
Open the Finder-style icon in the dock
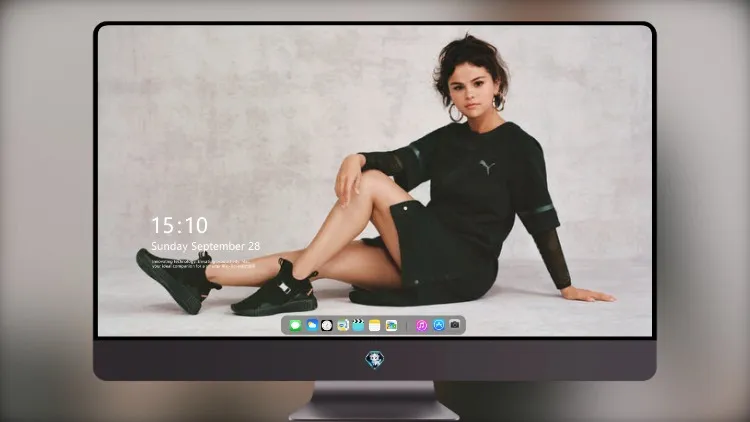click(x=343, y=325)
